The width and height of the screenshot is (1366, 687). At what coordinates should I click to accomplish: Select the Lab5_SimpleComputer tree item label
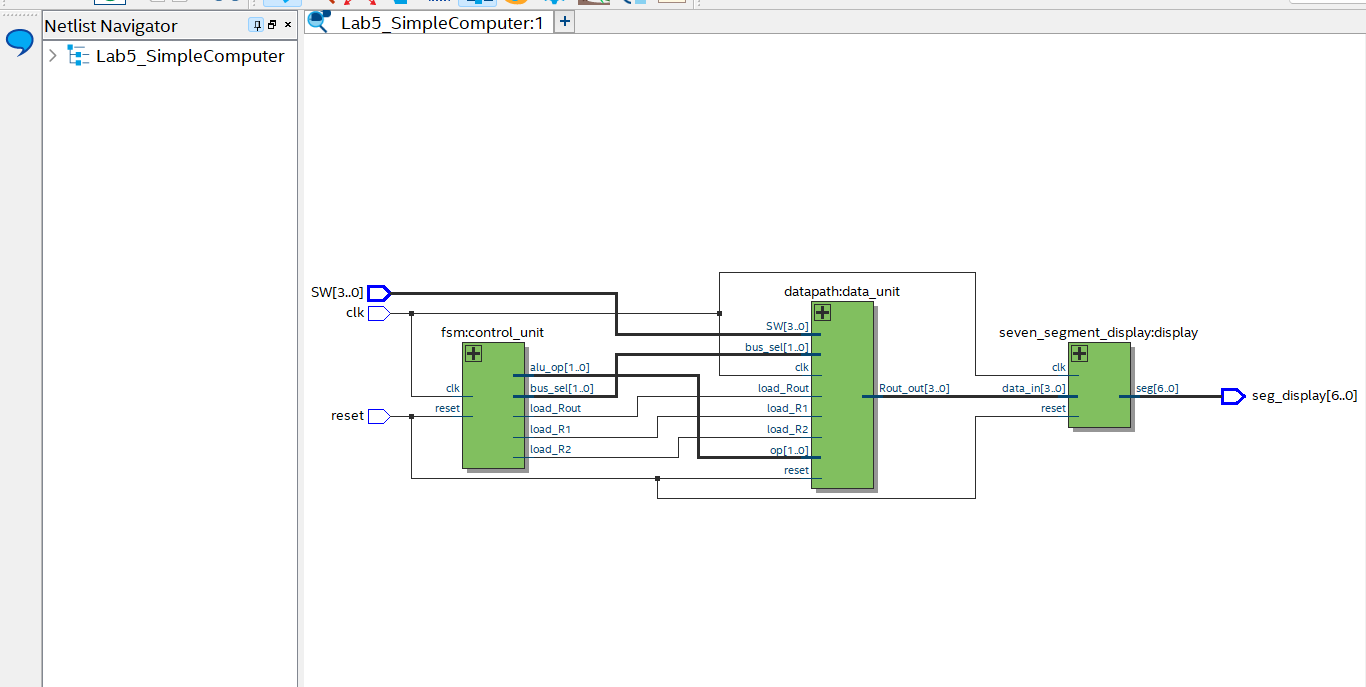tap(190, 56)
